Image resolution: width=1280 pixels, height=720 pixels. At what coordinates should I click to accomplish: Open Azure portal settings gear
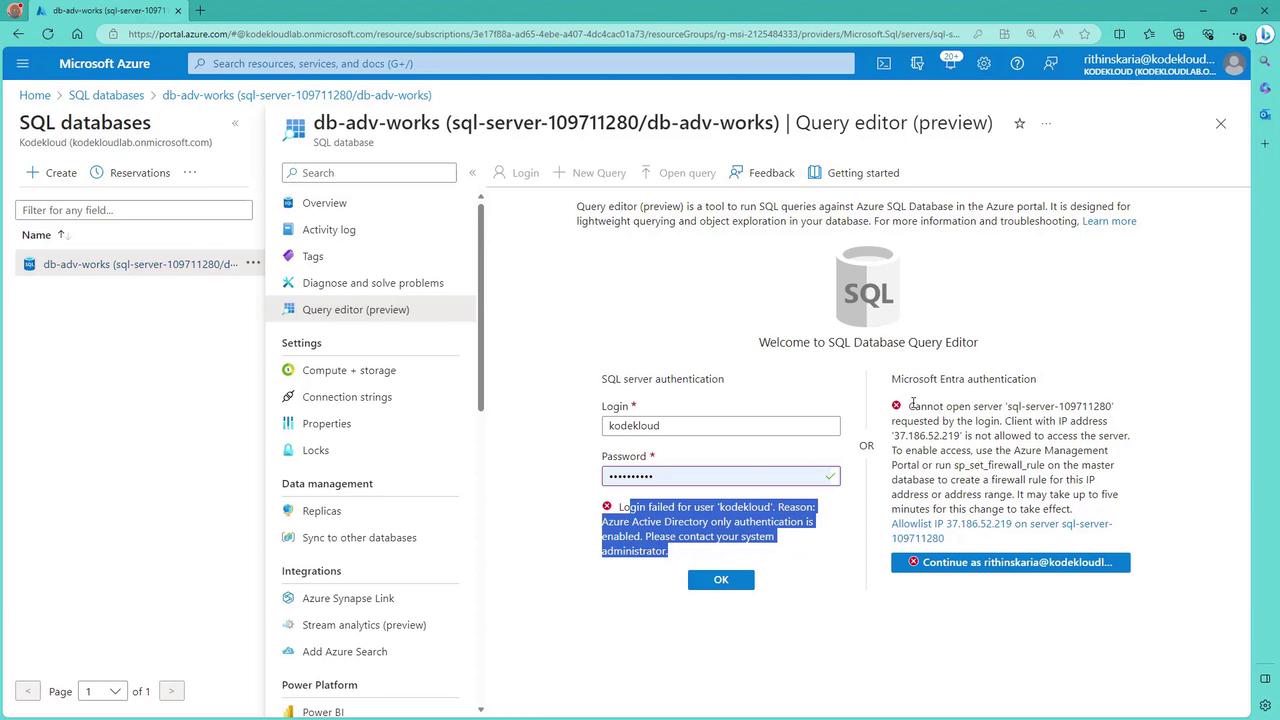point(984,63)
